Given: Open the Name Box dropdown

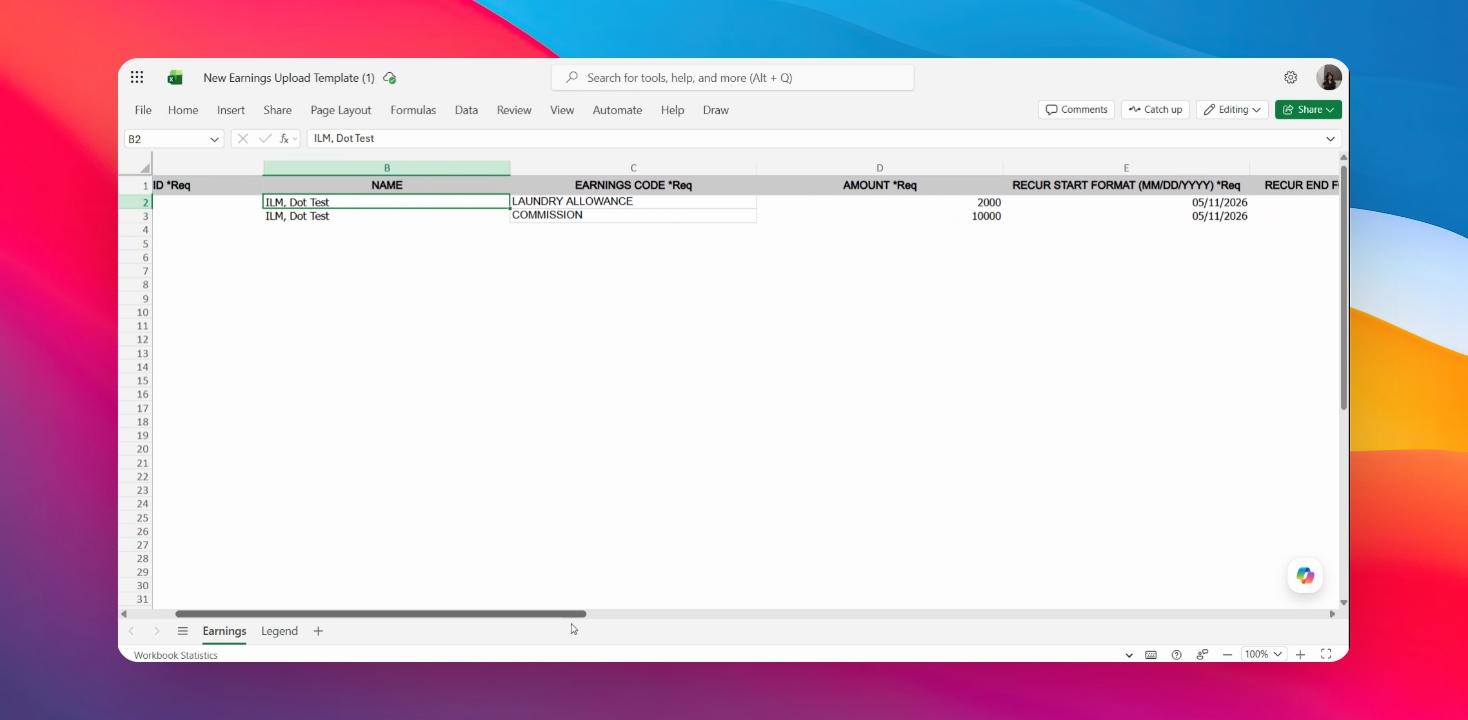Looking at the screenshot, I should pos(214,139).
